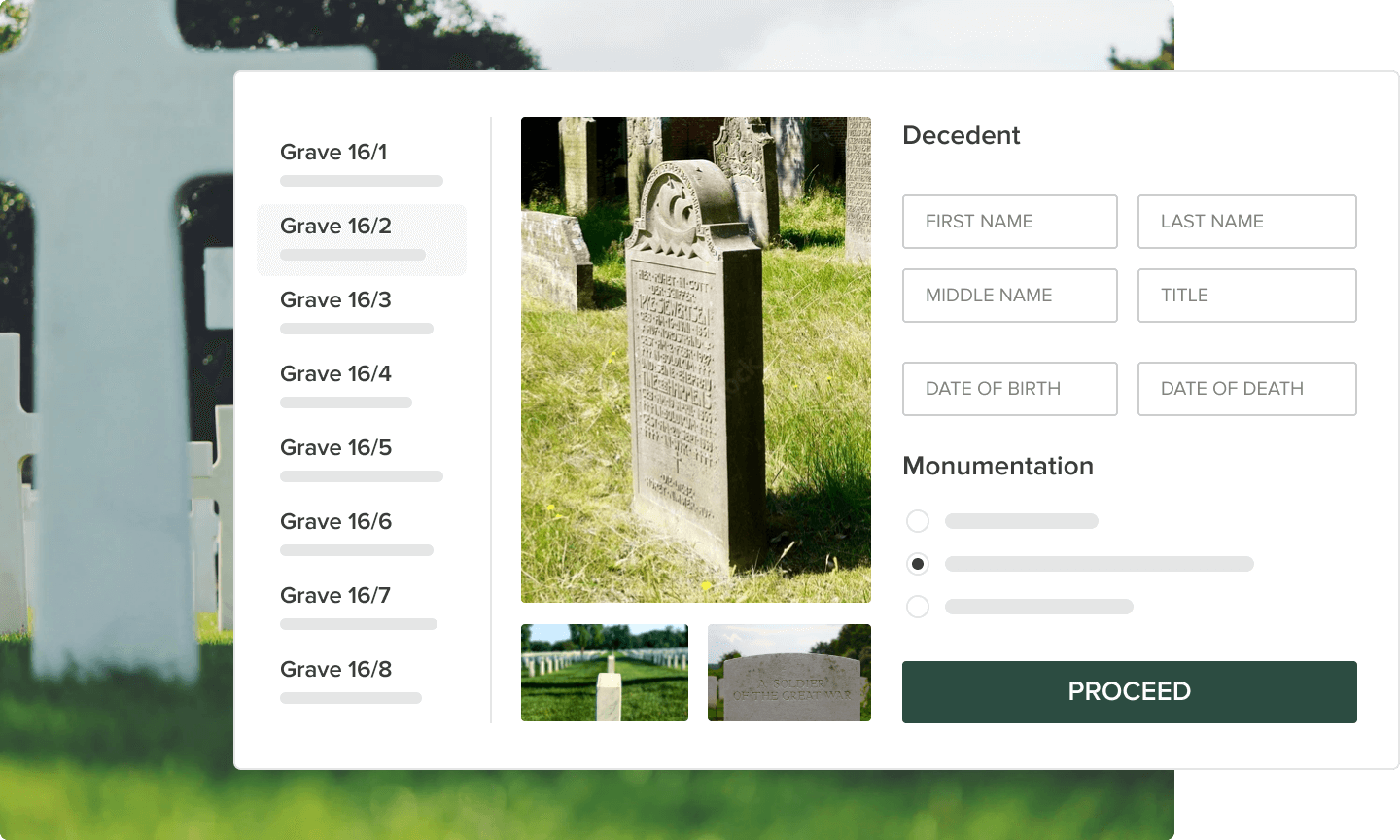The height and width of the screenshot is (840, 1400).
Task: Select the currently filled middle Monumentation option
Action: 918,564
